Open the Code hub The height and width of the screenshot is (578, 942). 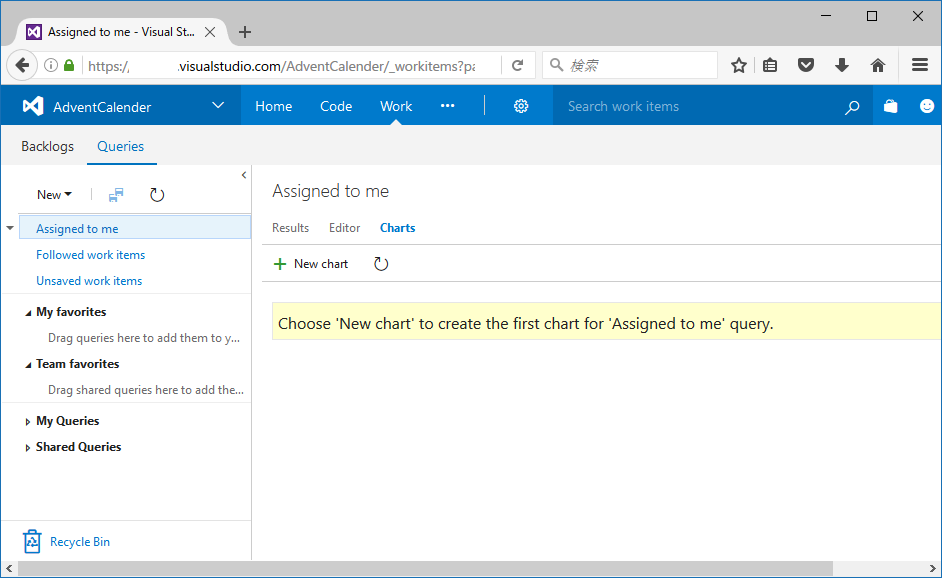[336, 106]
